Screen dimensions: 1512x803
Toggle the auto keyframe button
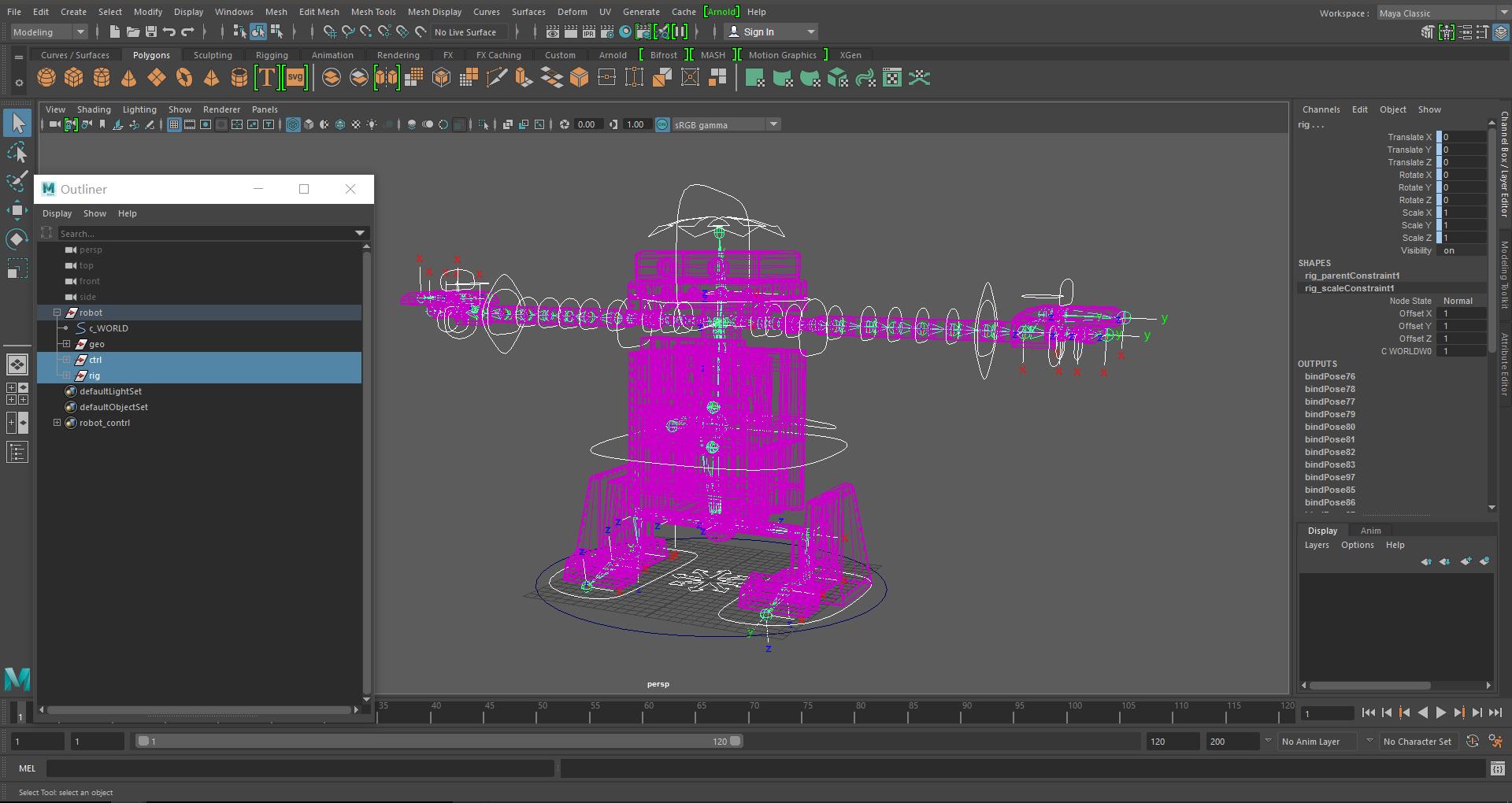[1472, 742]
